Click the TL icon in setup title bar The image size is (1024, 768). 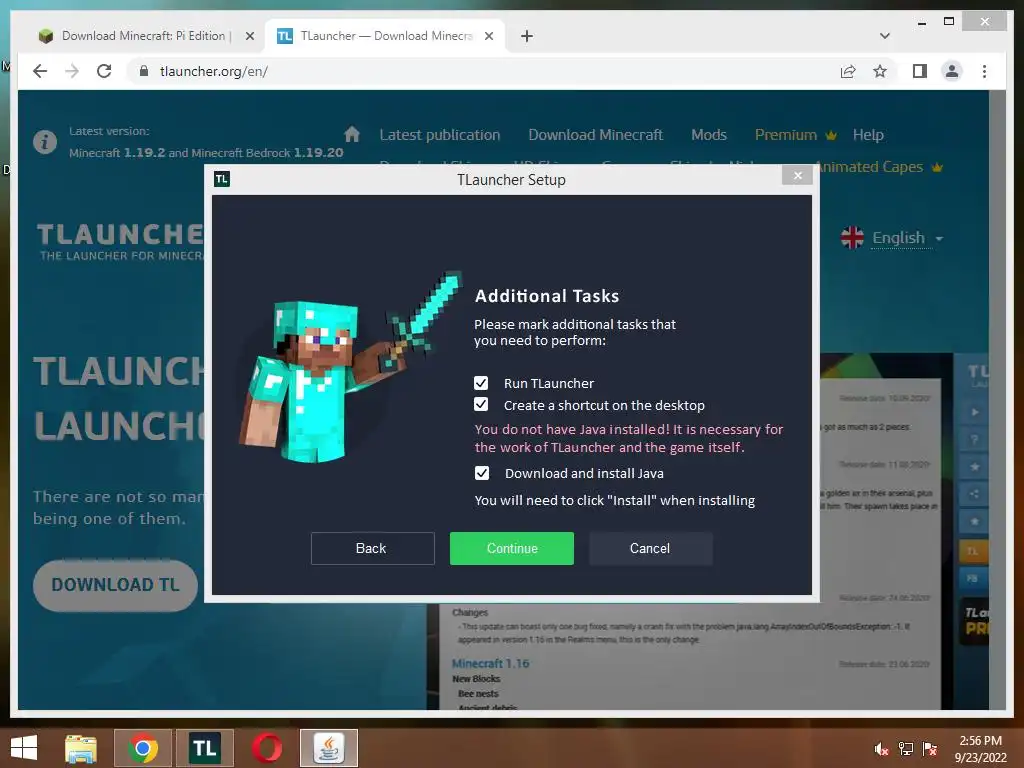222,179
